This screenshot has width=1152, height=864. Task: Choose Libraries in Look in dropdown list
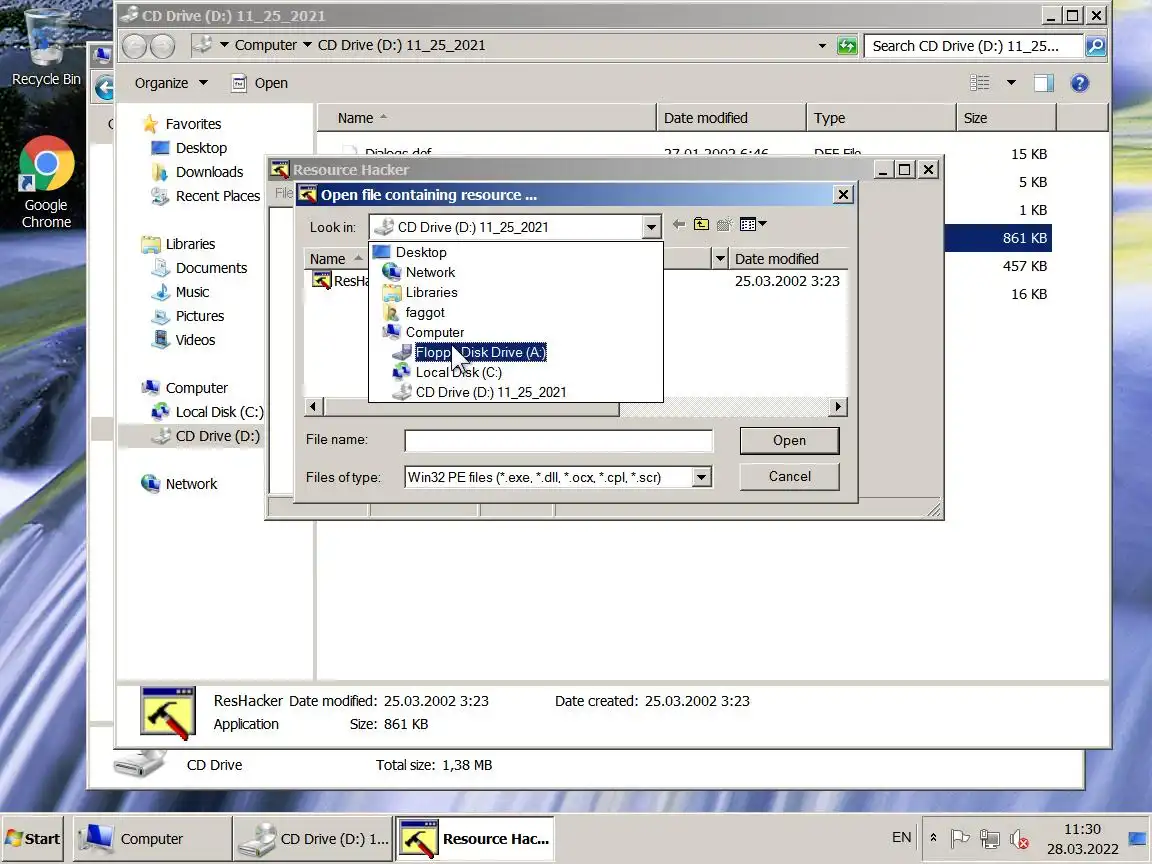point(431,292)
